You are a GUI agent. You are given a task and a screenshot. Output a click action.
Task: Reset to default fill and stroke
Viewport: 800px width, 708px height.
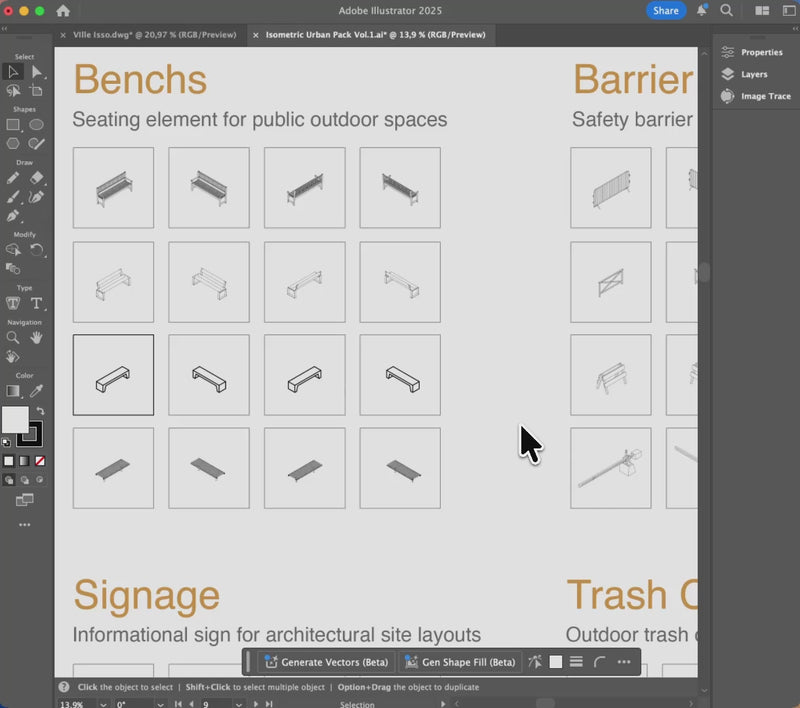click(x=6, y=442)
